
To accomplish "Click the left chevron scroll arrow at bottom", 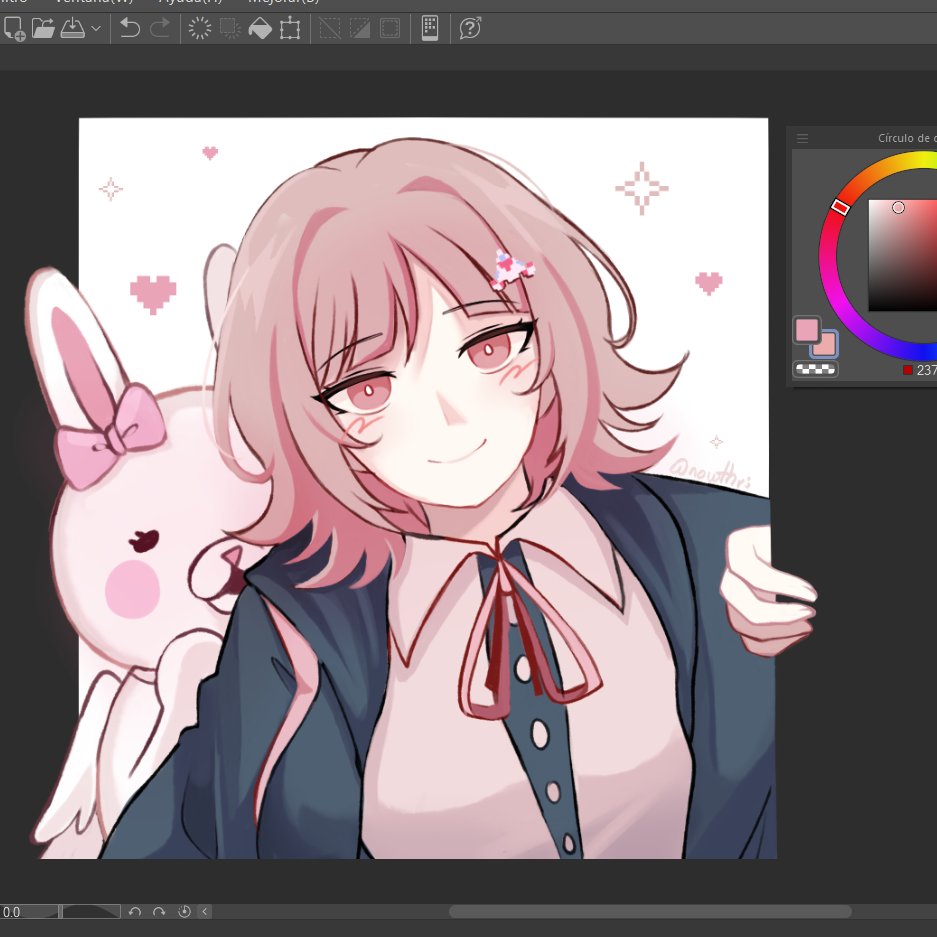I will pos(204,912).
